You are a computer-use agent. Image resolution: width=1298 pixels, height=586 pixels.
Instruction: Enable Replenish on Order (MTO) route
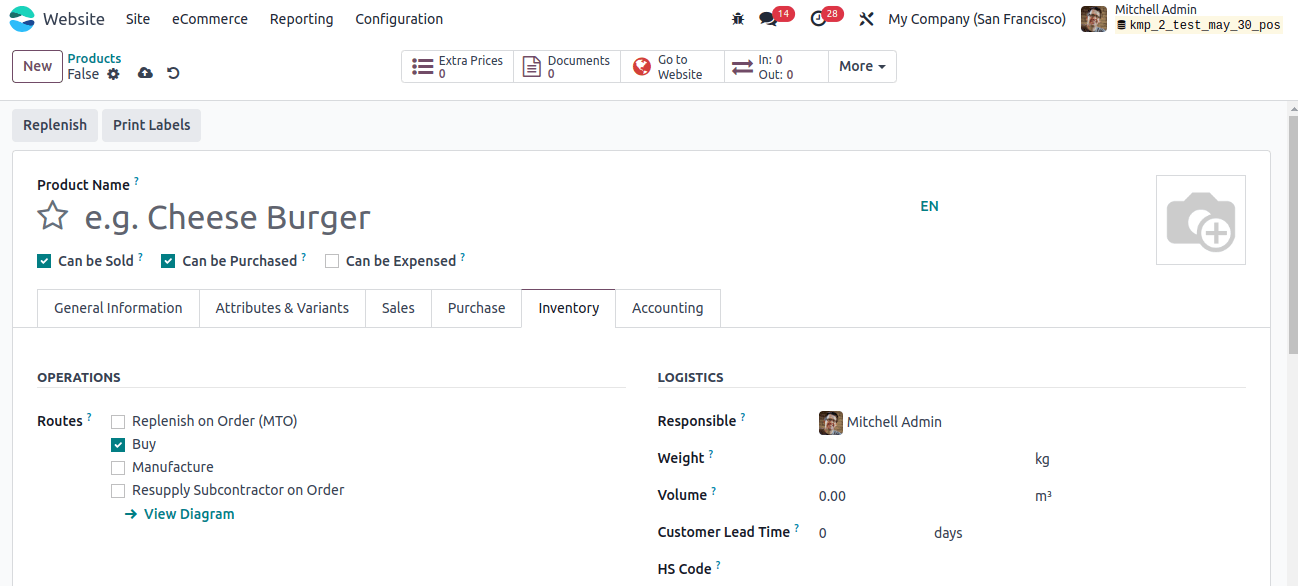(x=118, y=422)
